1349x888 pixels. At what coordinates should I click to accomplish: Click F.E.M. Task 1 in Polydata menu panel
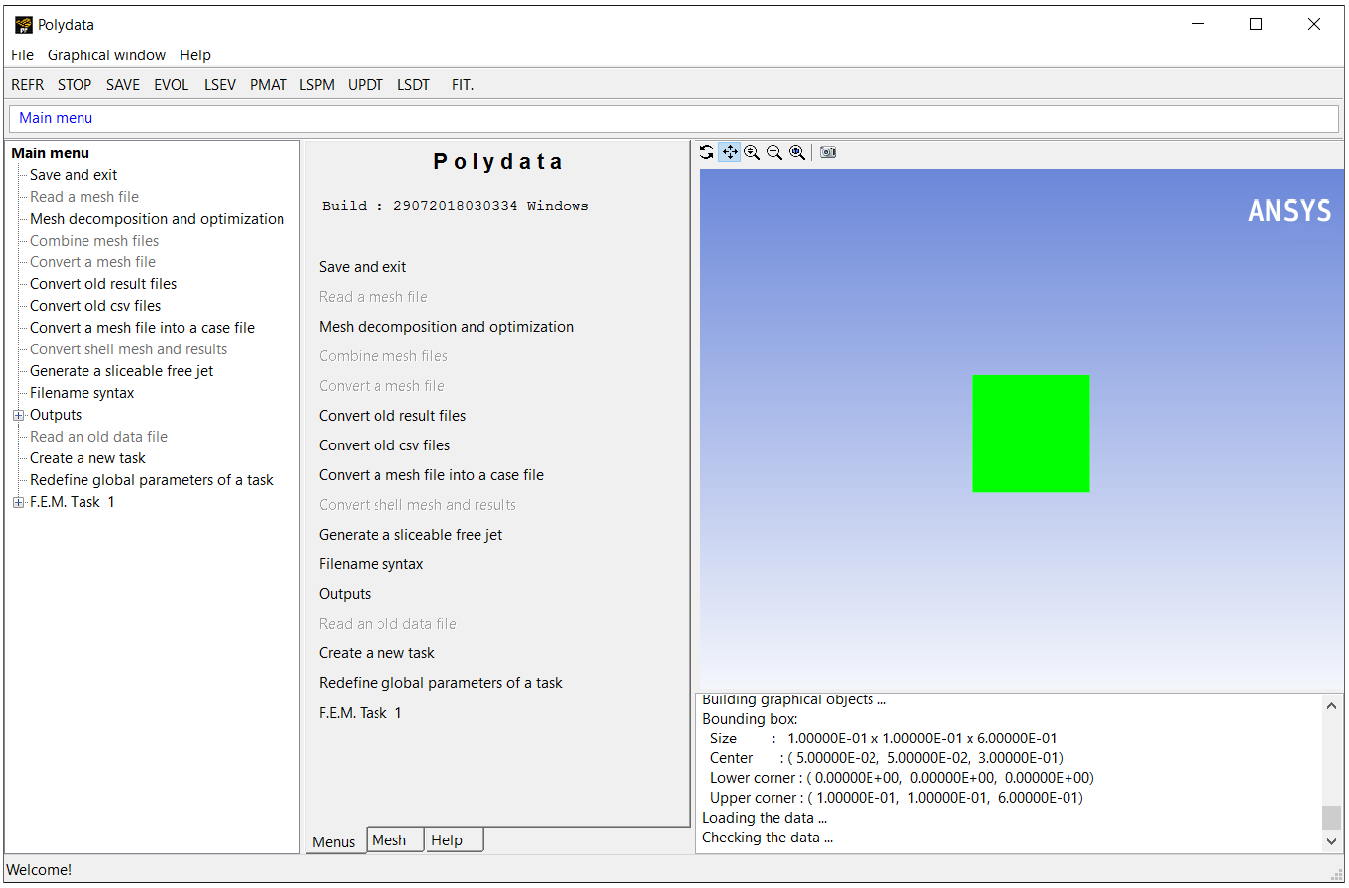click(x=360, y=713)
